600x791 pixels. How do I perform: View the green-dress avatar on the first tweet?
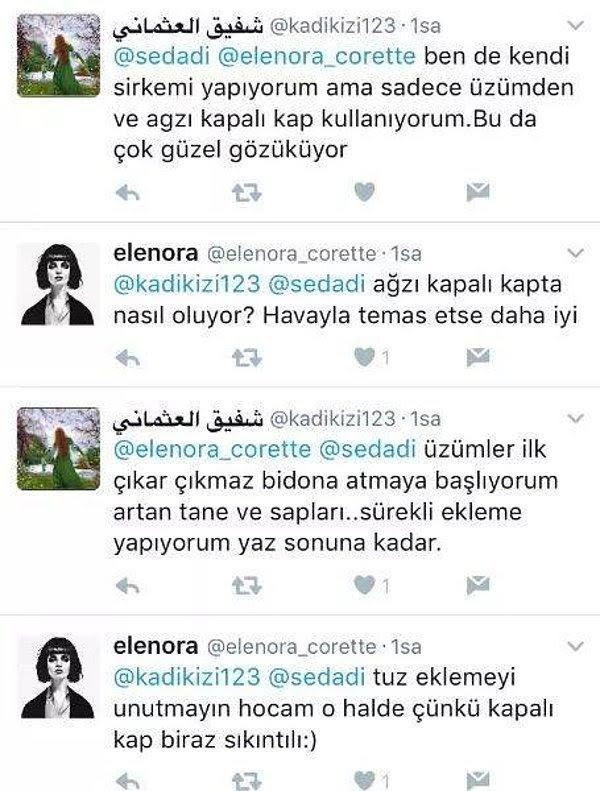click(x=59, y=55)
